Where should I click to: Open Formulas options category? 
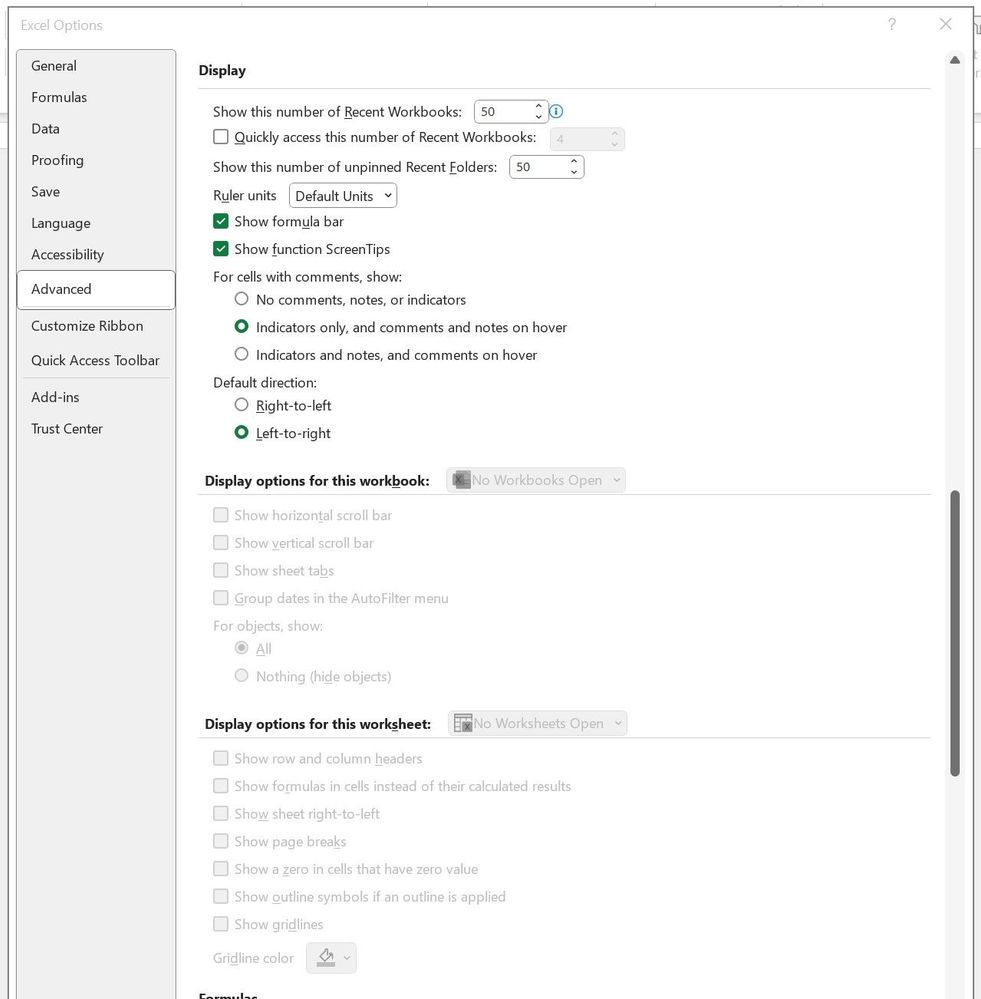click(x=96, y=97)
